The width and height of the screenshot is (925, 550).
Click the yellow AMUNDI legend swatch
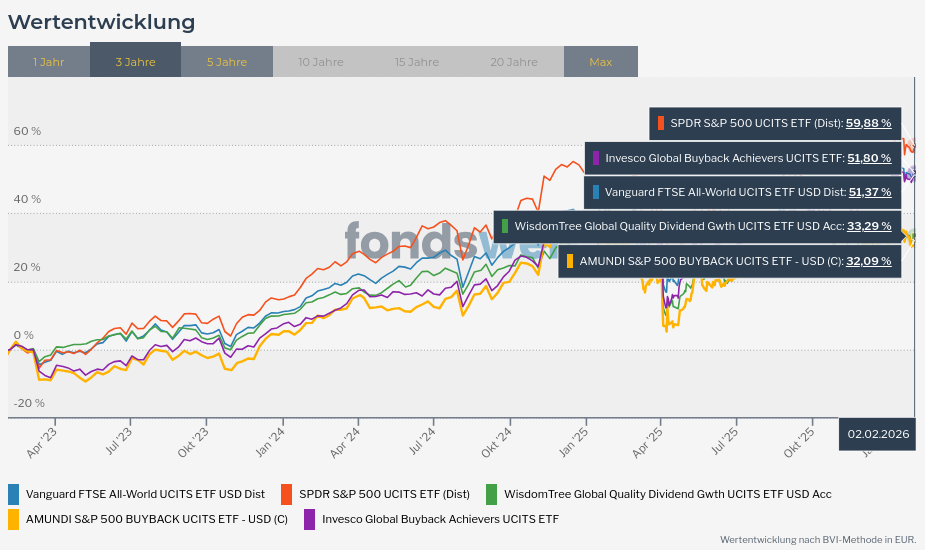(x=14, y=519)
